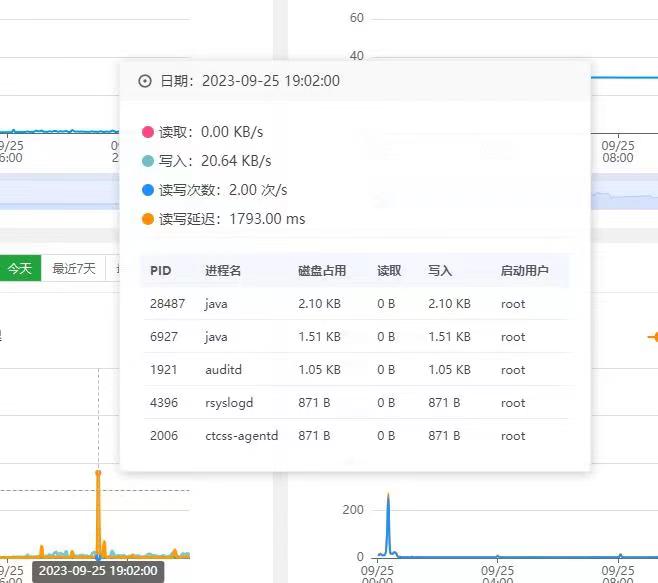Click the orange spike peak marker on the chart
This screenshot has height=583, width=658.
98,473
